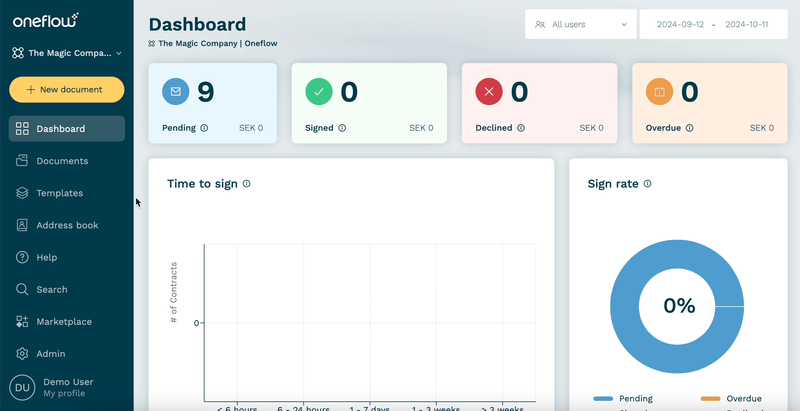The image size is (800, 411).
Task: Click Demo User name
Action: point(68,382)
